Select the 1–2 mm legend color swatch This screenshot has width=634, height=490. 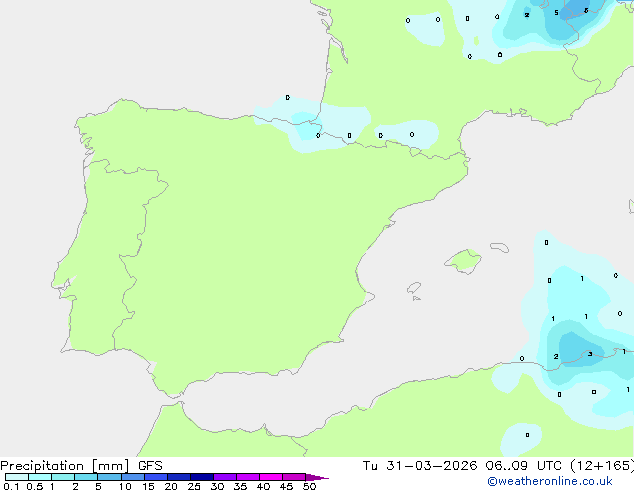coord(63,477)
